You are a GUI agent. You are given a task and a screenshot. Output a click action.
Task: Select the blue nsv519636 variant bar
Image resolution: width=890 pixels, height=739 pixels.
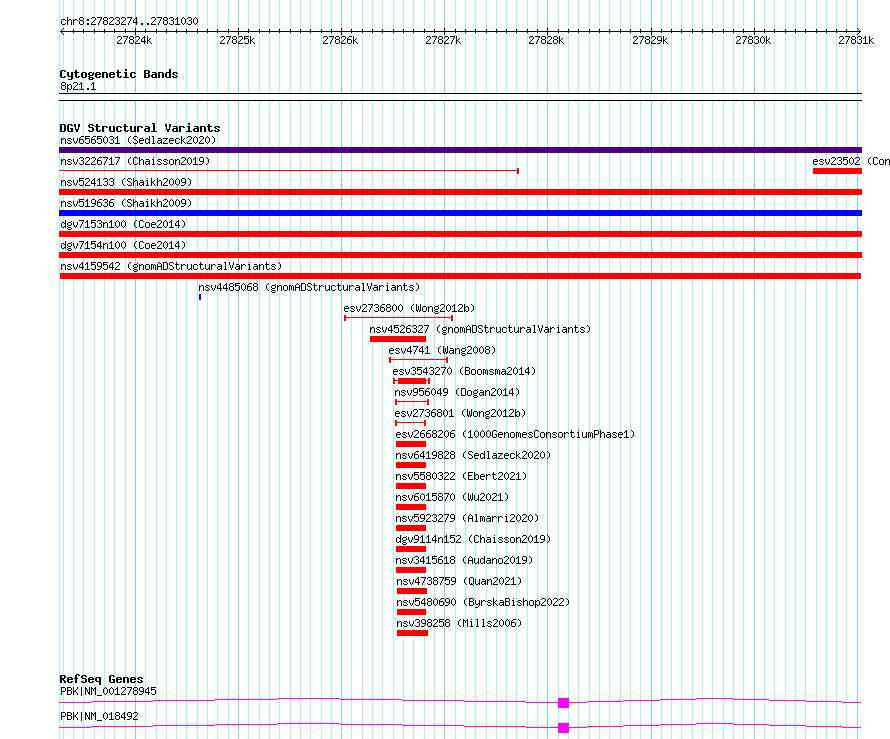(x=460, y=213)
